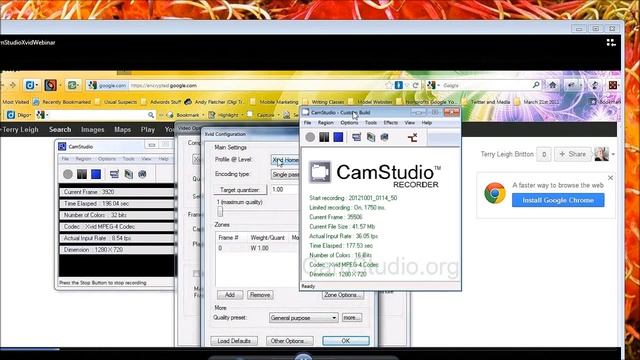The height and width of the screenshot is (360, 640).
Task: Click Play in Google black bar
Action: coord(148,129)
